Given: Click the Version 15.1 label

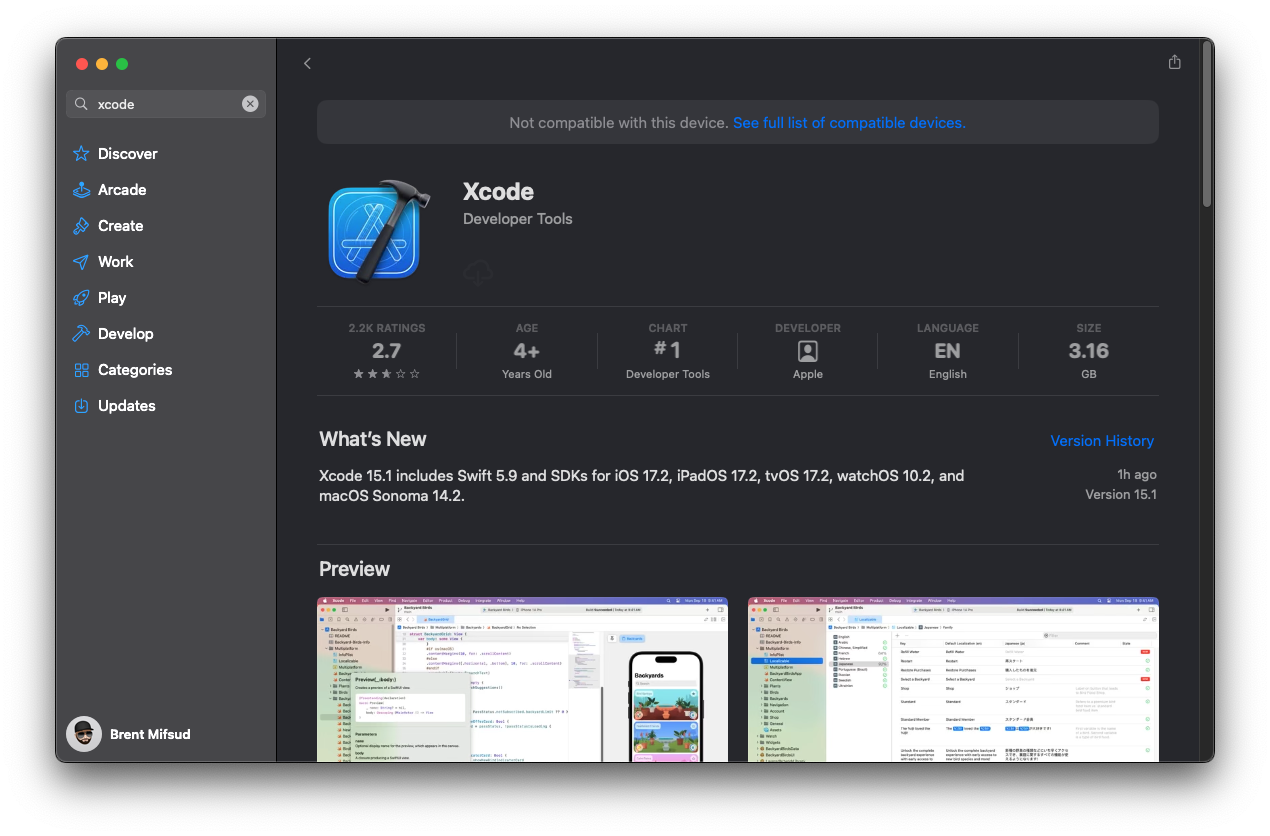Looking at the screenshot, I should (1121, 495).
